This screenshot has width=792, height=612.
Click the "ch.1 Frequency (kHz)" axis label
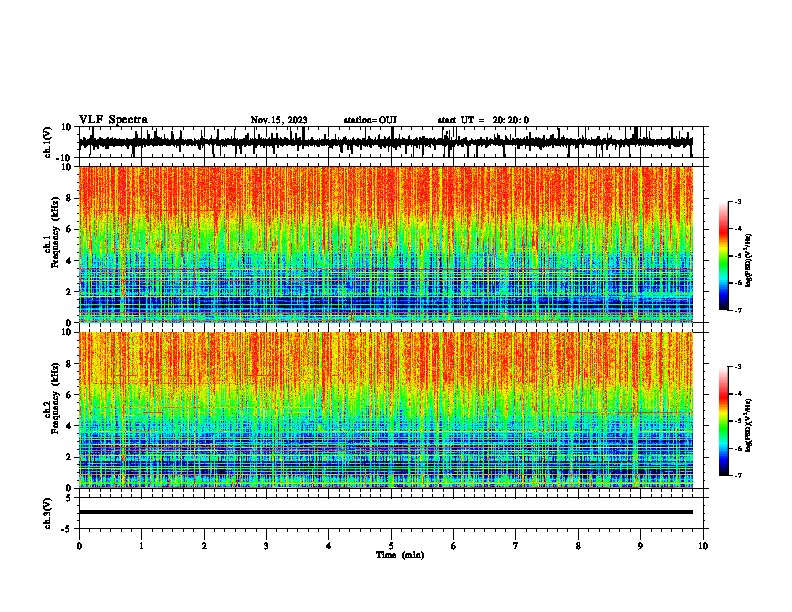point(52,232)
